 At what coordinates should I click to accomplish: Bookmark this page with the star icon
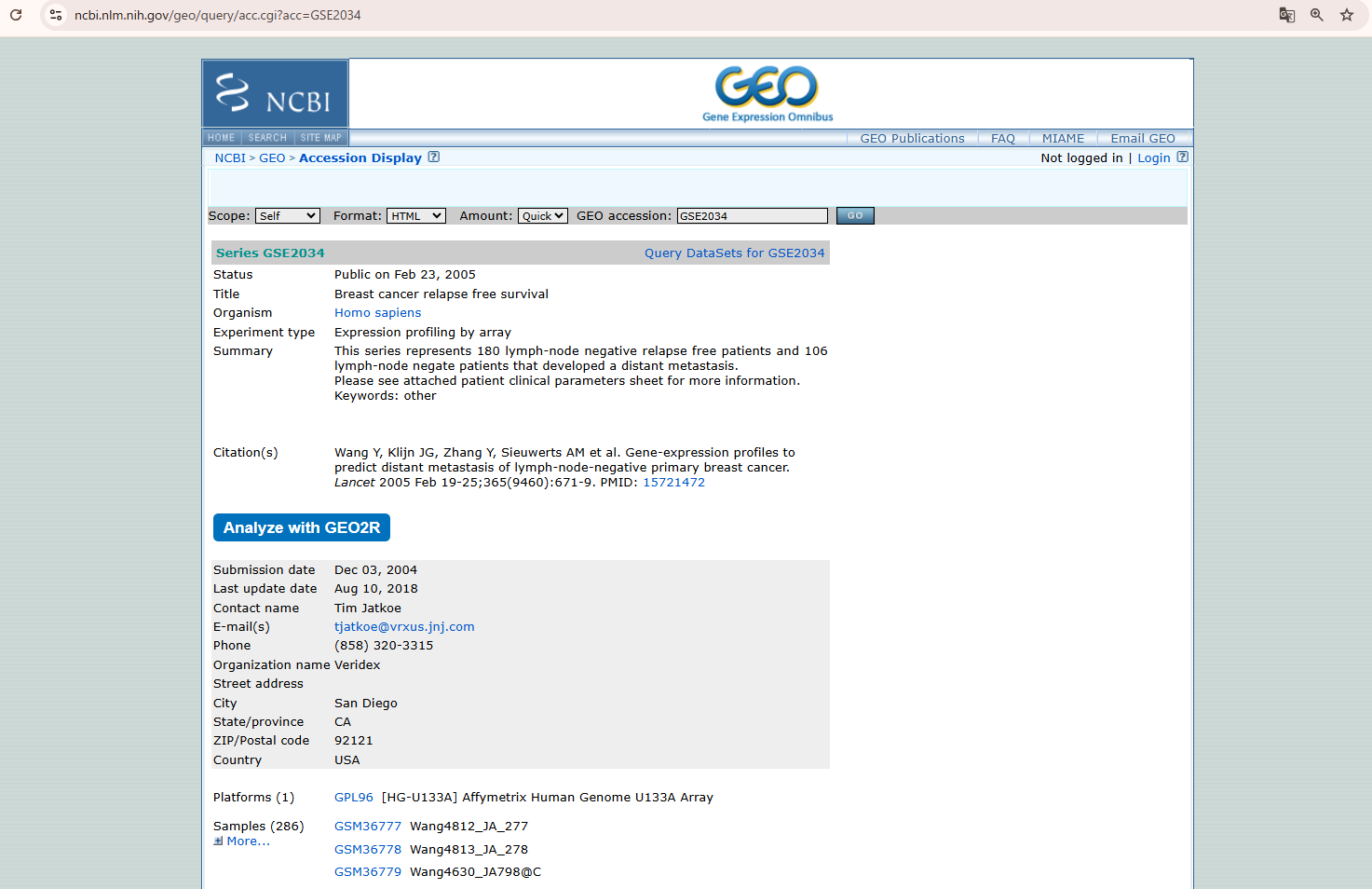[1346, 15]
